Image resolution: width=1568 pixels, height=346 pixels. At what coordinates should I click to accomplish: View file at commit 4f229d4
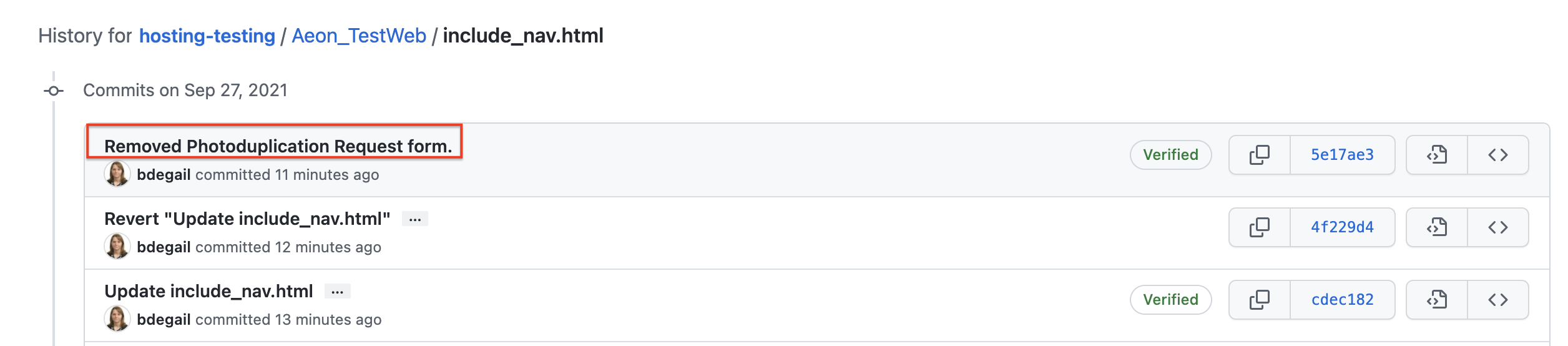click(1436, 227)
